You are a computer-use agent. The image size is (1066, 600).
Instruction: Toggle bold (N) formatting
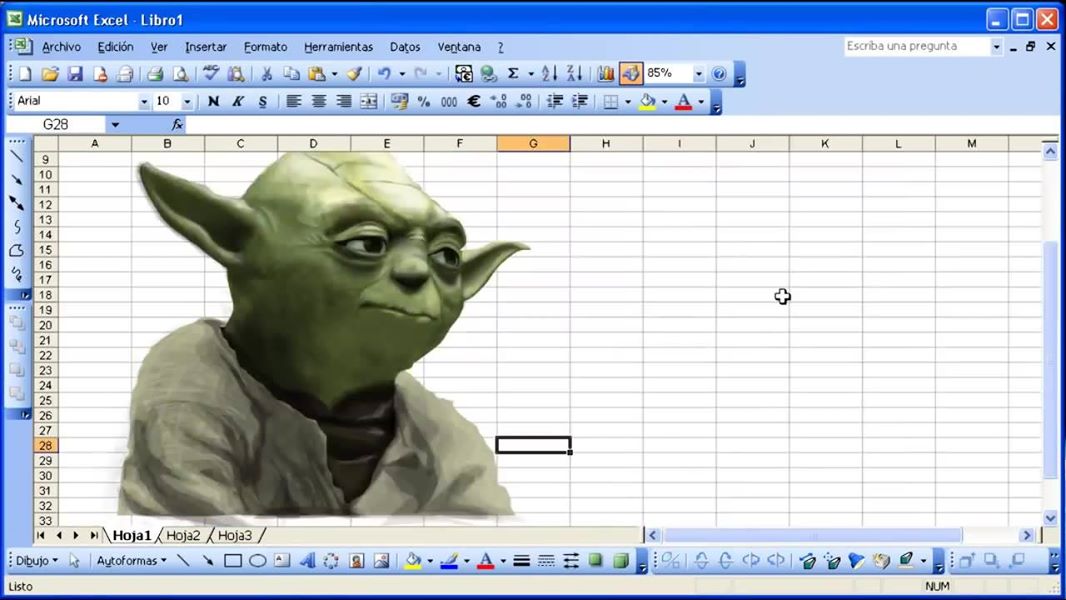[213, 102]
